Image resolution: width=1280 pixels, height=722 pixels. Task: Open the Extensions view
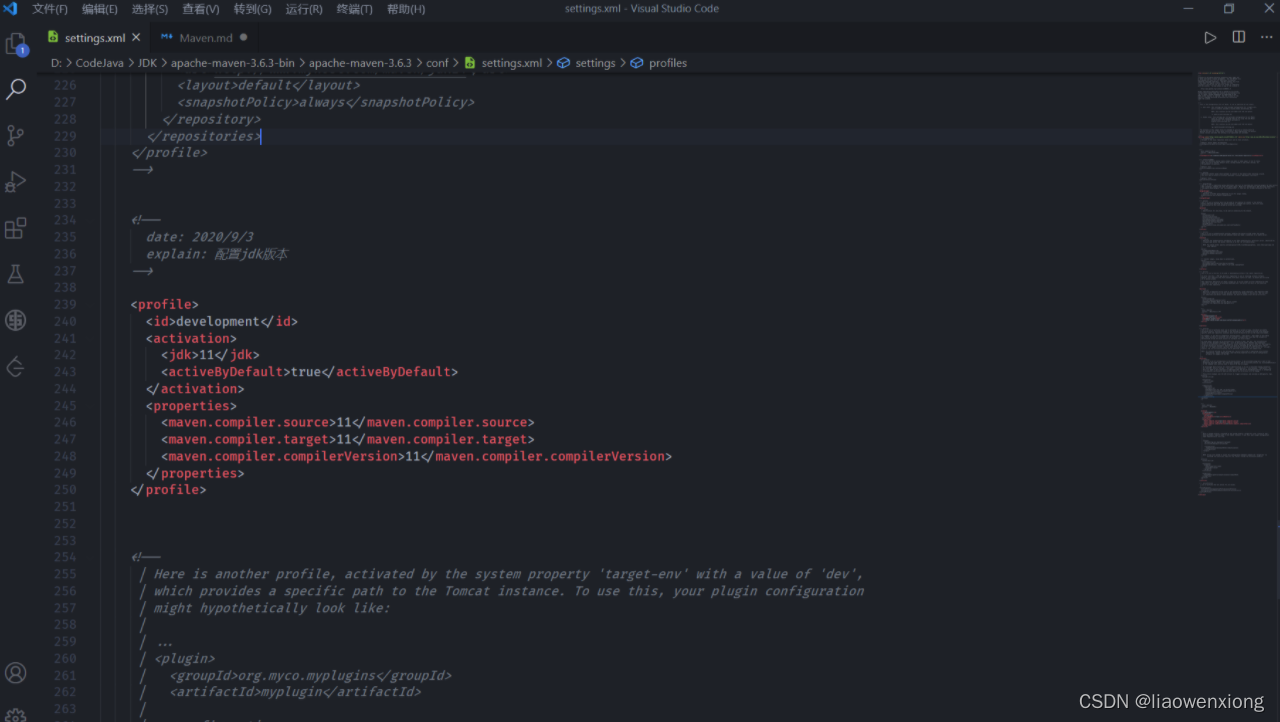[x=16, y=228]
